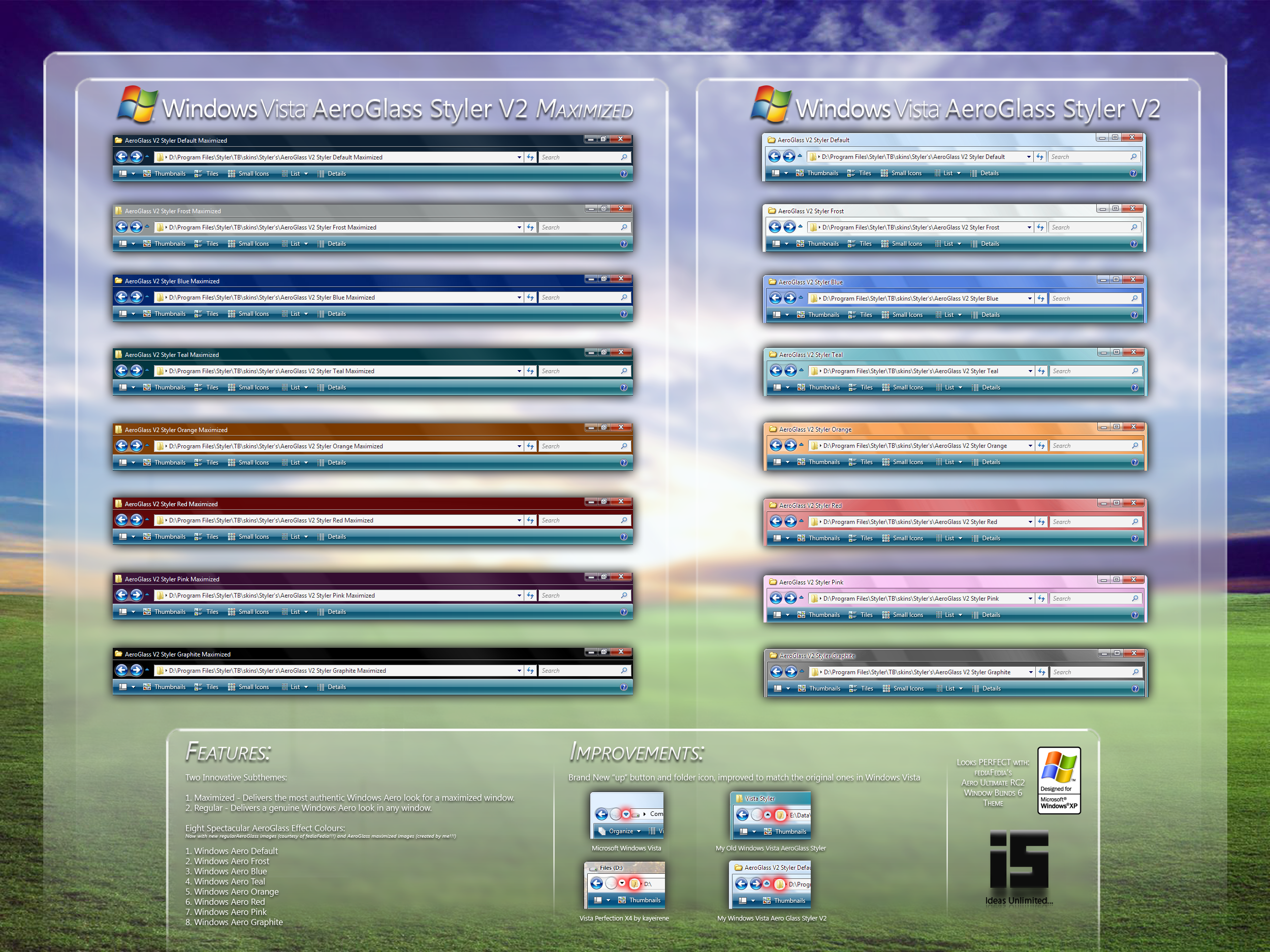This screenshot has width=1270, height=952.
Task: Open address dropdown arrow in Pink Maximized window
Action: coord(519,596)
